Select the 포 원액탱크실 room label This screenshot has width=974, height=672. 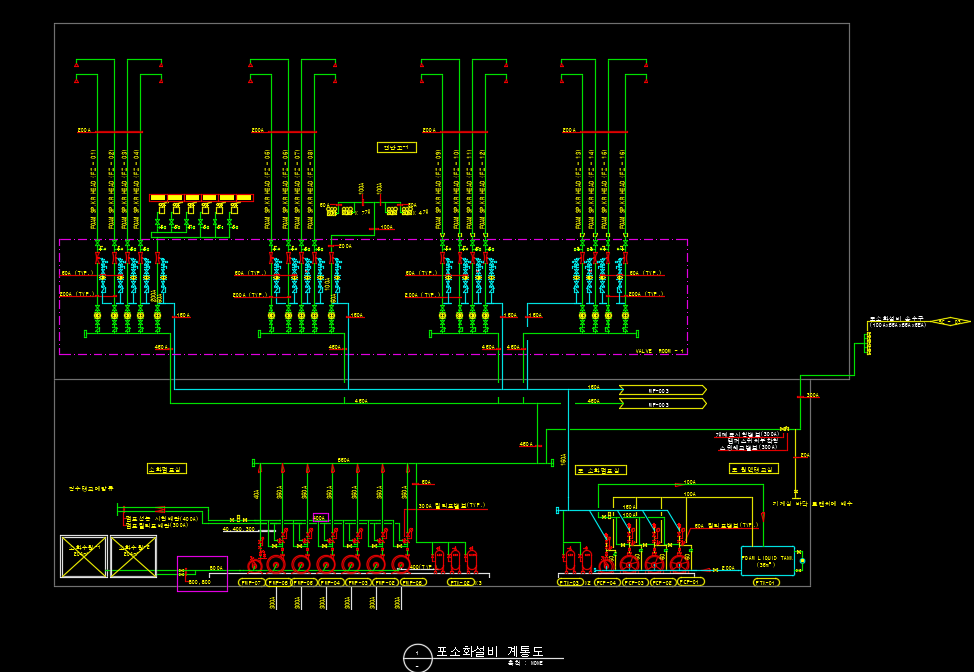(754, 469)
